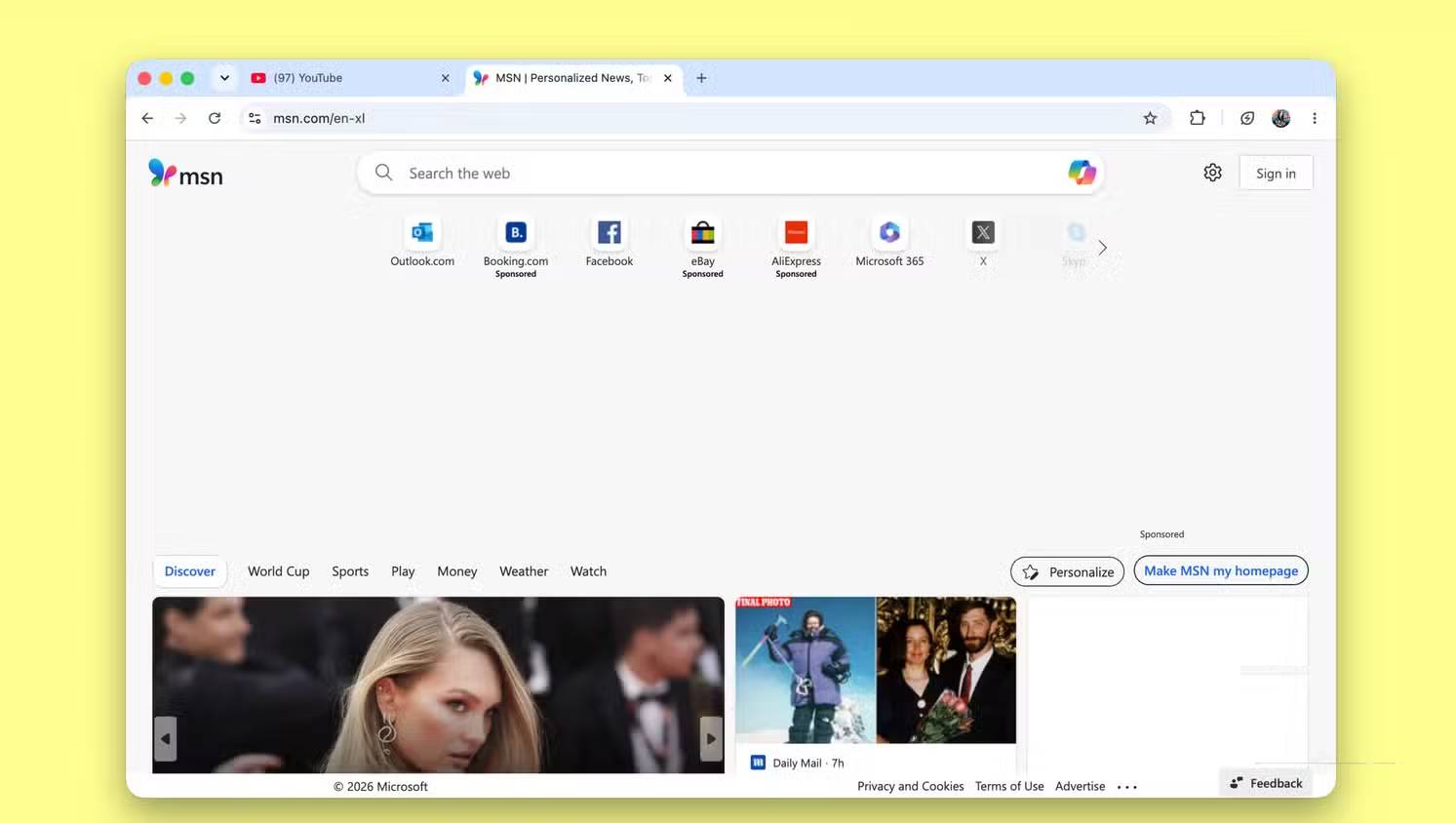
Task: Open the Money section
Action: coord(457,571)
